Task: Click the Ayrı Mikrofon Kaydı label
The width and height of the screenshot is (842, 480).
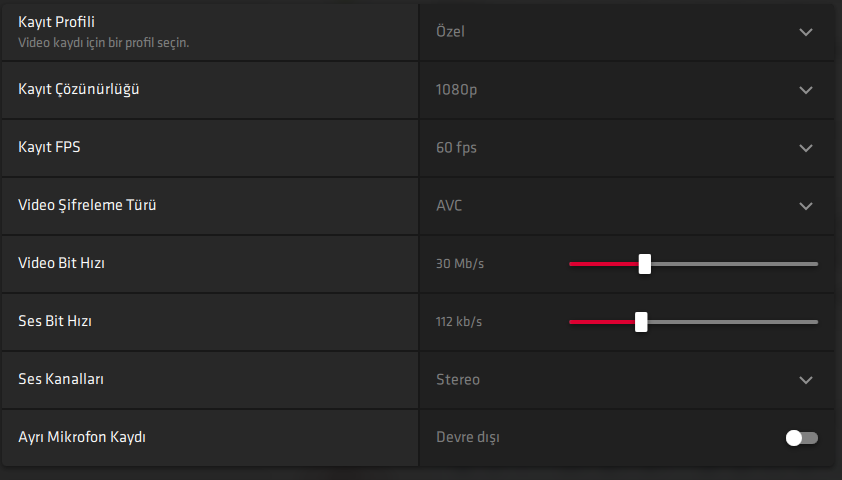Action: tap(82, 438)
